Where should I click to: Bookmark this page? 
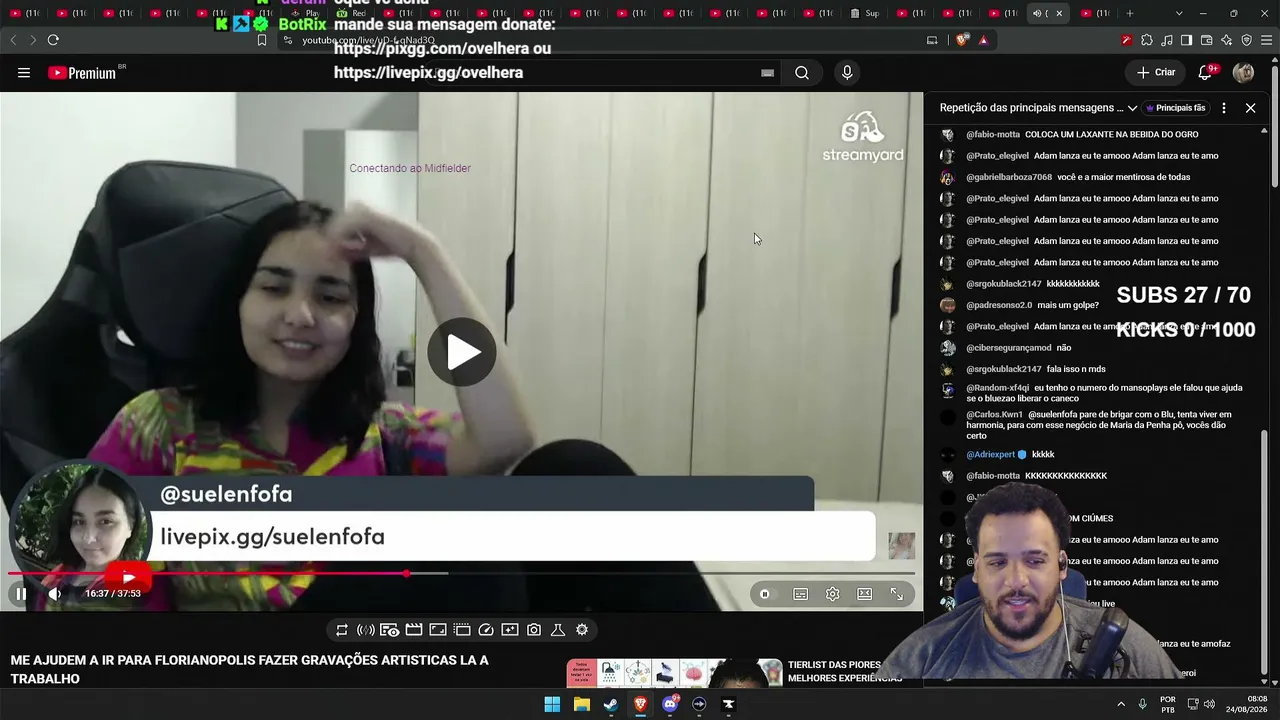tap(262, 40)
